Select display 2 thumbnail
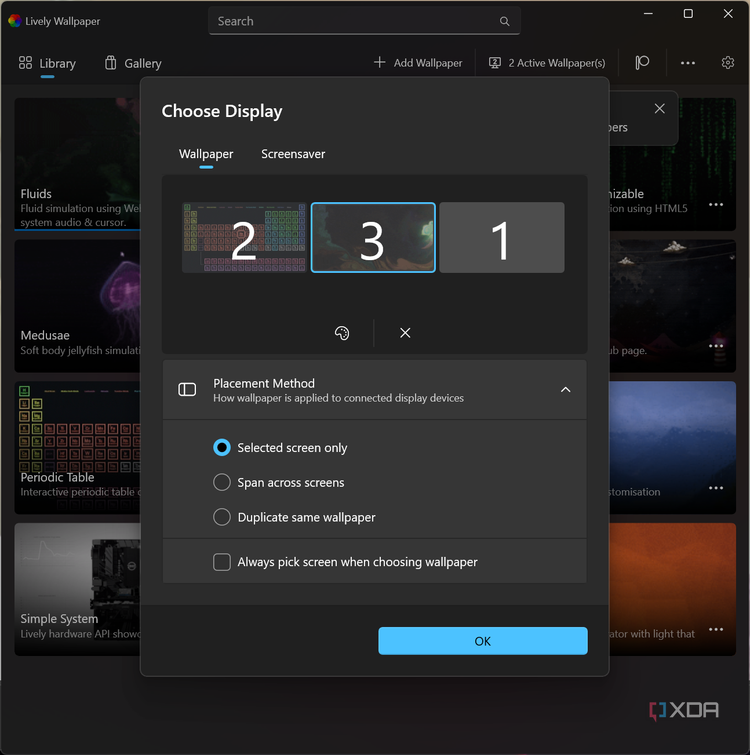The image size is (750, 755). pyautogui.click(x=244, y=237)
